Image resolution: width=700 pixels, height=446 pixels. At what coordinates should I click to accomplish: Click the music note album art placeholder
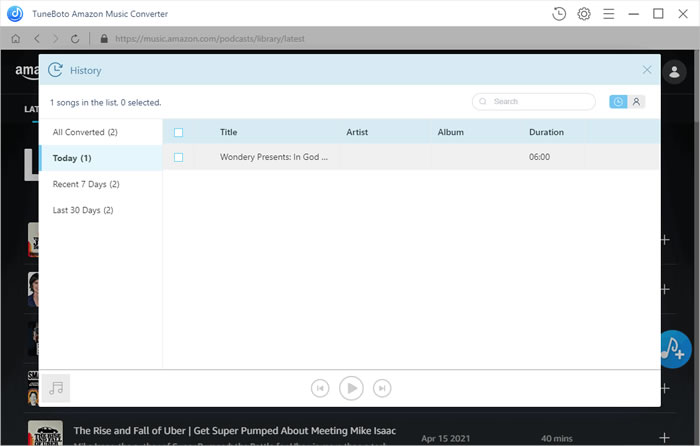[56, 388]
